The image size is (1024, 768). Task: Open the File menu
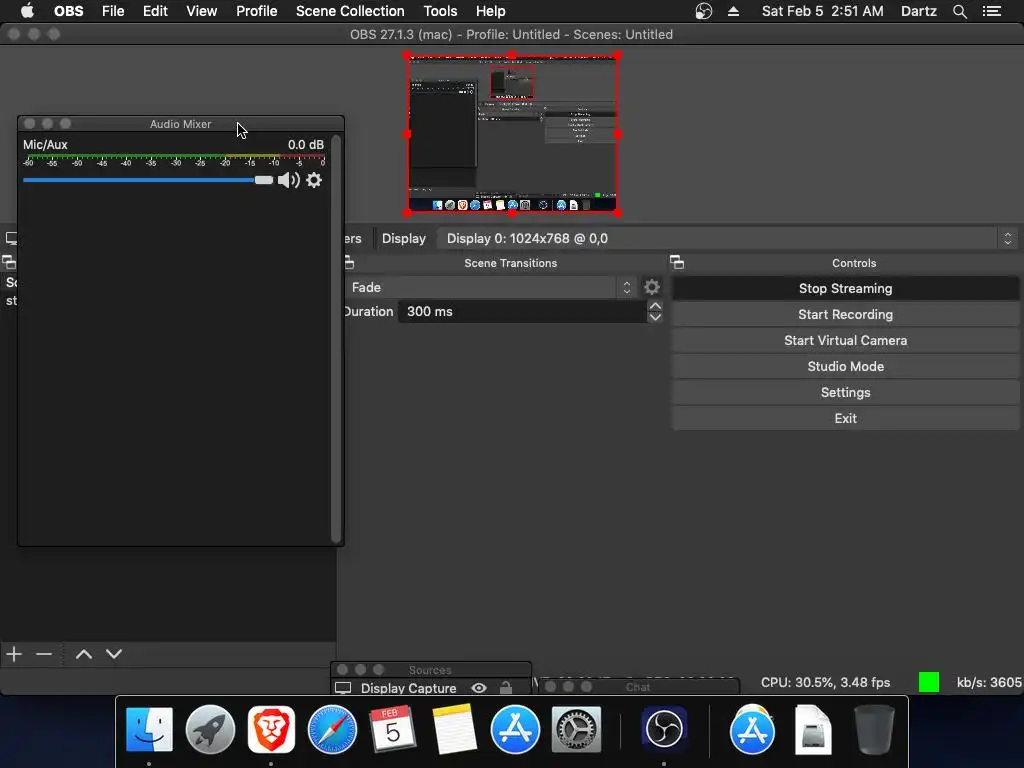(113, 11)
